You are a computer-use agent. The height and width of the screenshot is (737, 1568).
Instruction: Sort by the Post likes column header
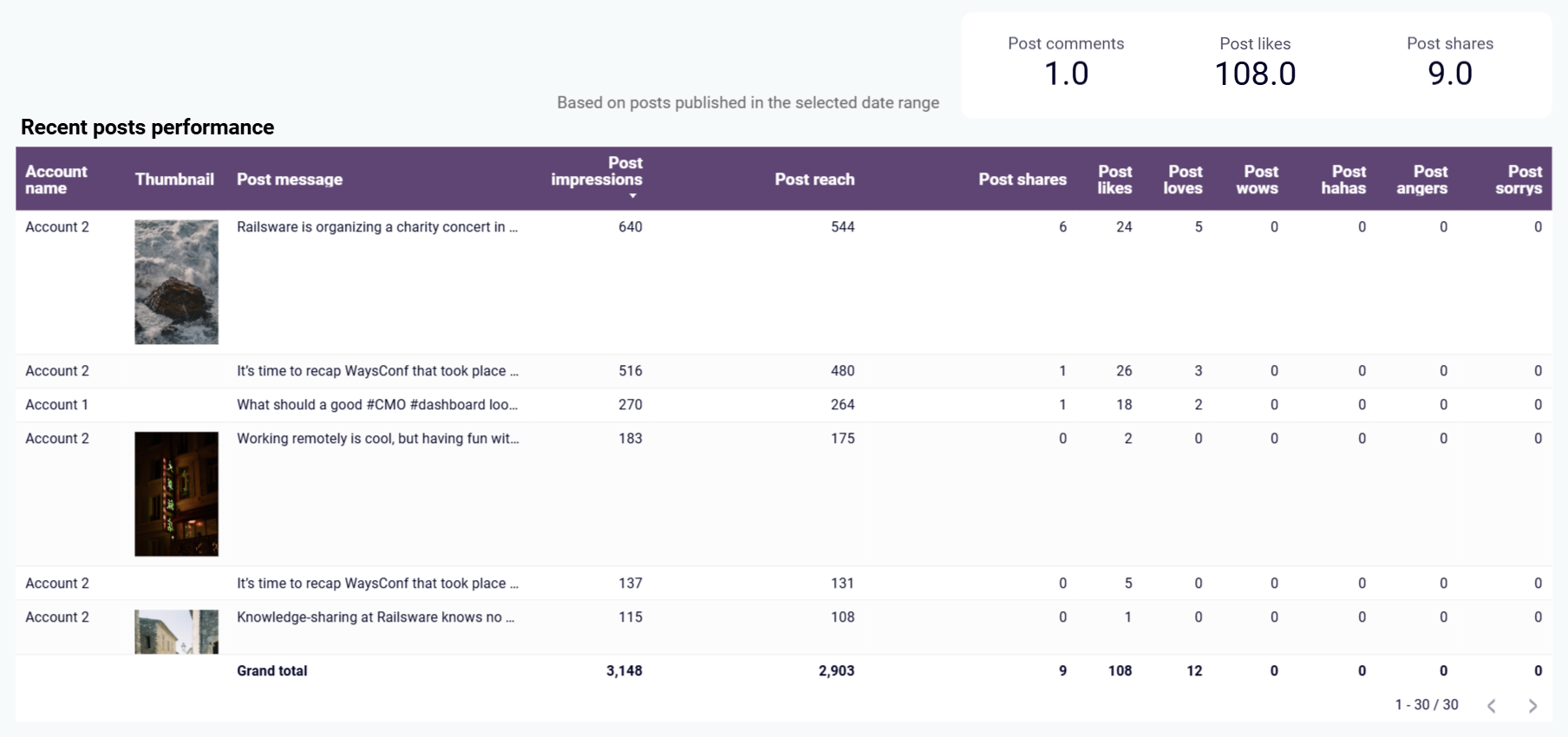point(1114,179)
